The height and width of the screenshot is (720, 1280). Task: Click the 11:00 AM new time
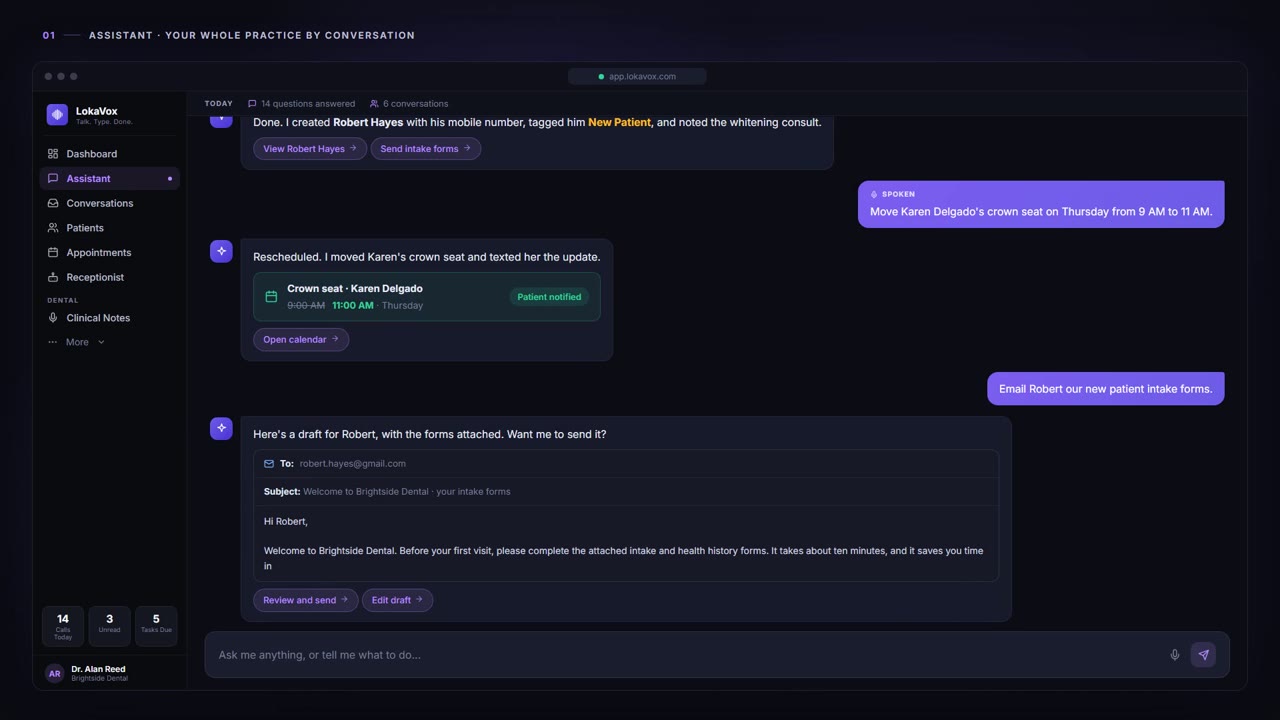pos(353,306)
